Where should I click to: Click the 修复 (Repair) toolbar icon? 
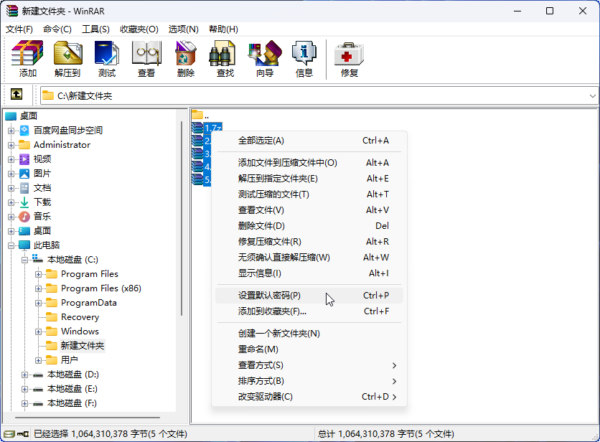tap(348, 60)
